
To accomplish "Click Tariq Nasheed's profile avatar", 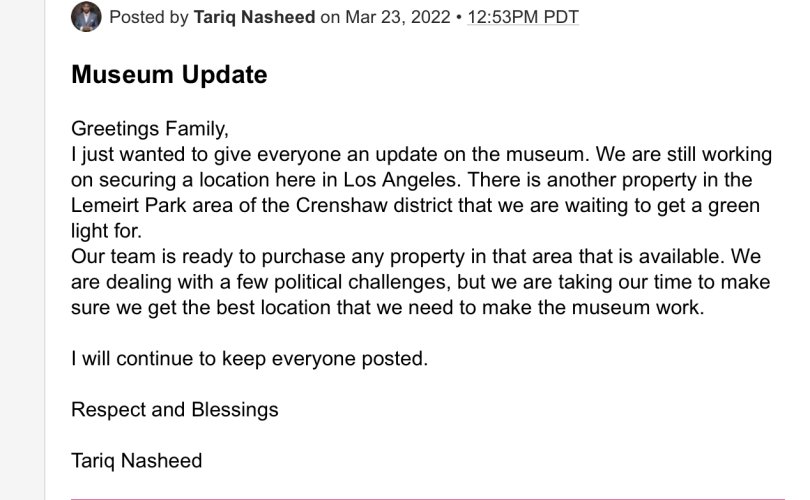I will [86, 17].
